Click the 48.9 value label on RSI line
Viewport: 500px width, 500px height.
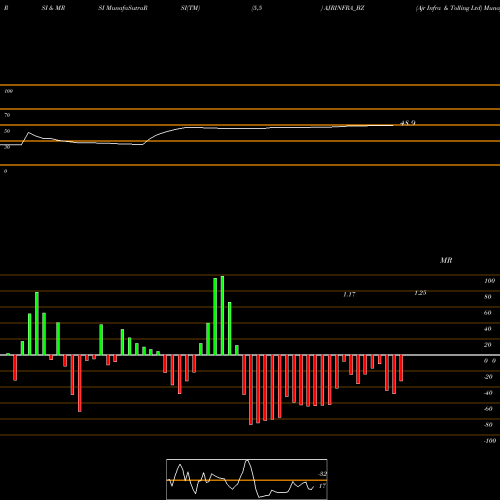click(408, 123)
